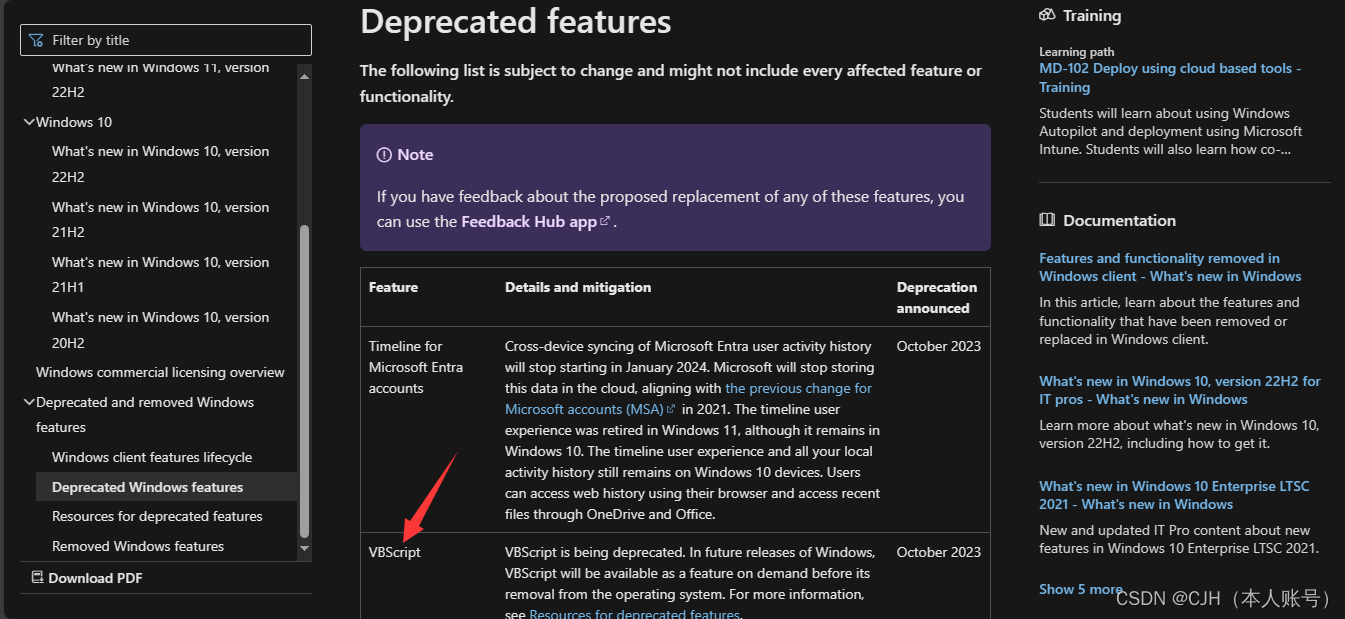This screenshot has height=619, width=1345.
Task: Click inside the Filter by title field
Action: coord(165,39)
